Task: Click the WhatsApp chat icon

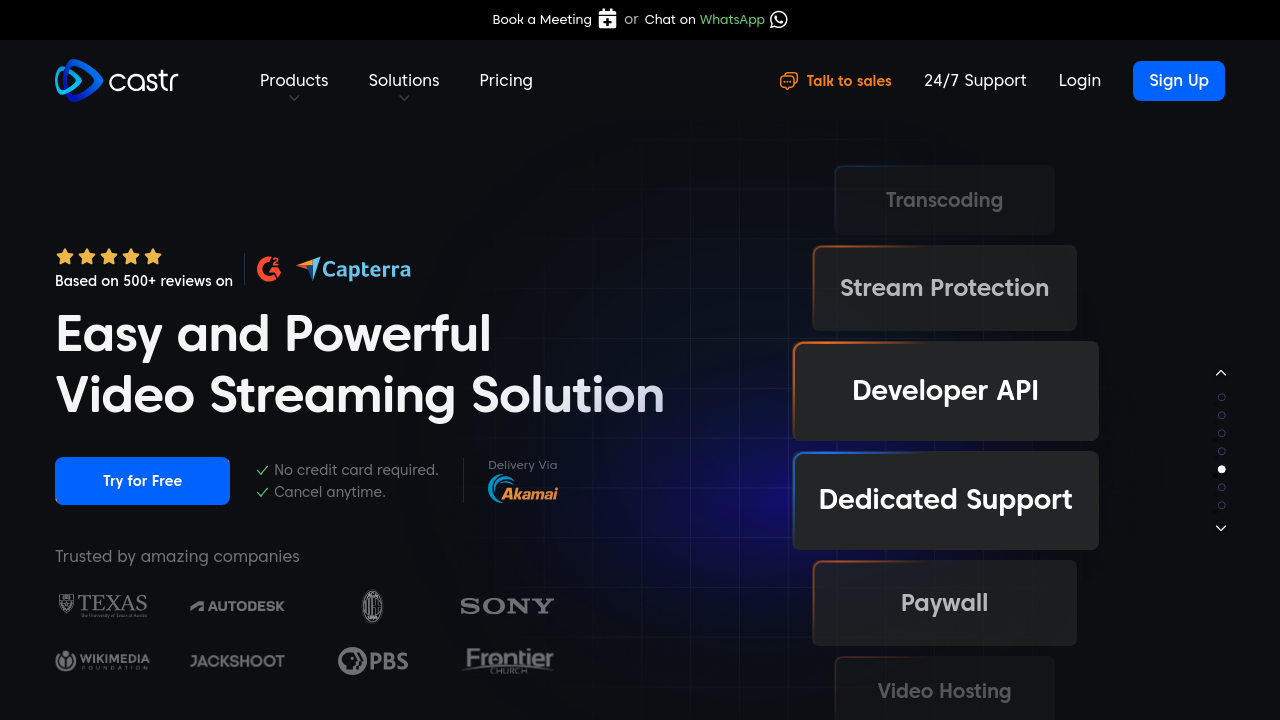Action: click(x=779, y=19)
